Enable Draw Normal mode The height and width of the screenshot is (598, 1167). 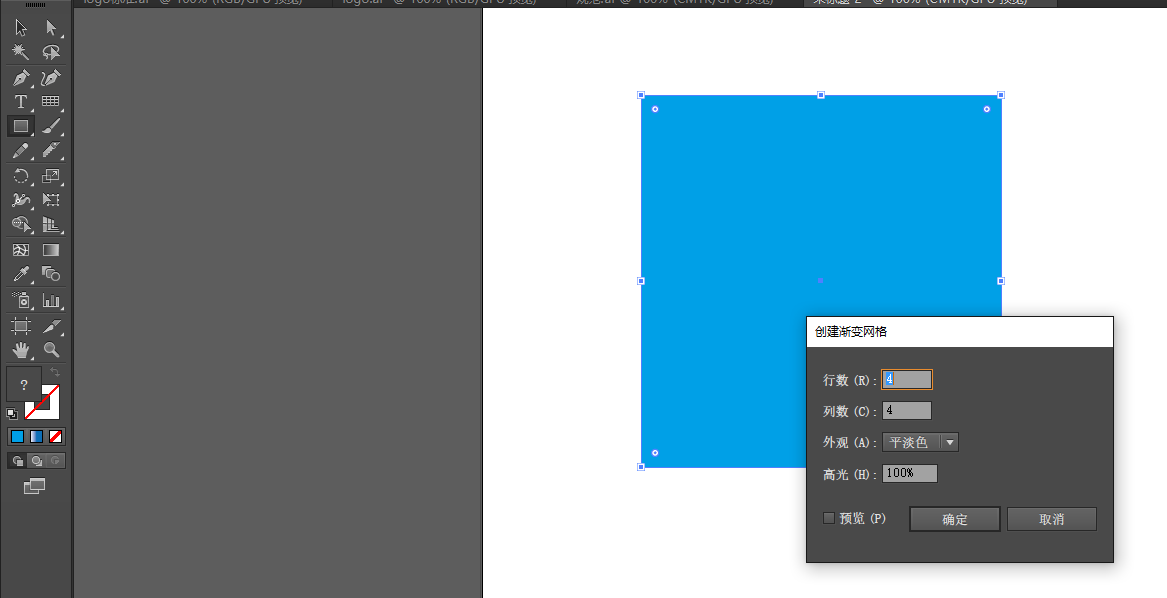click(x=17, y=461)
